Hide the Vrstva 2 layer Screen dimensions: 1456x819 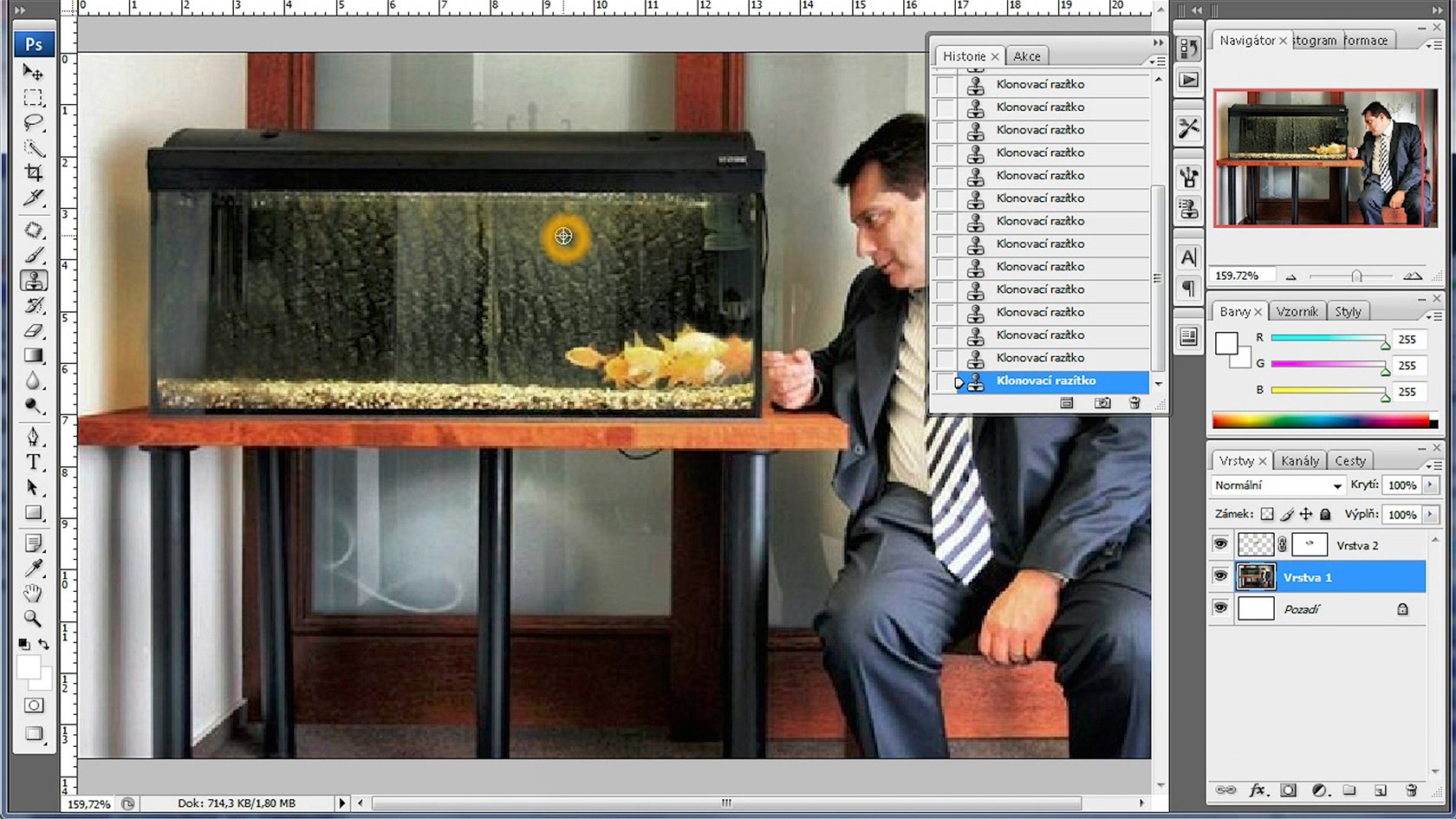point(1220,544)
